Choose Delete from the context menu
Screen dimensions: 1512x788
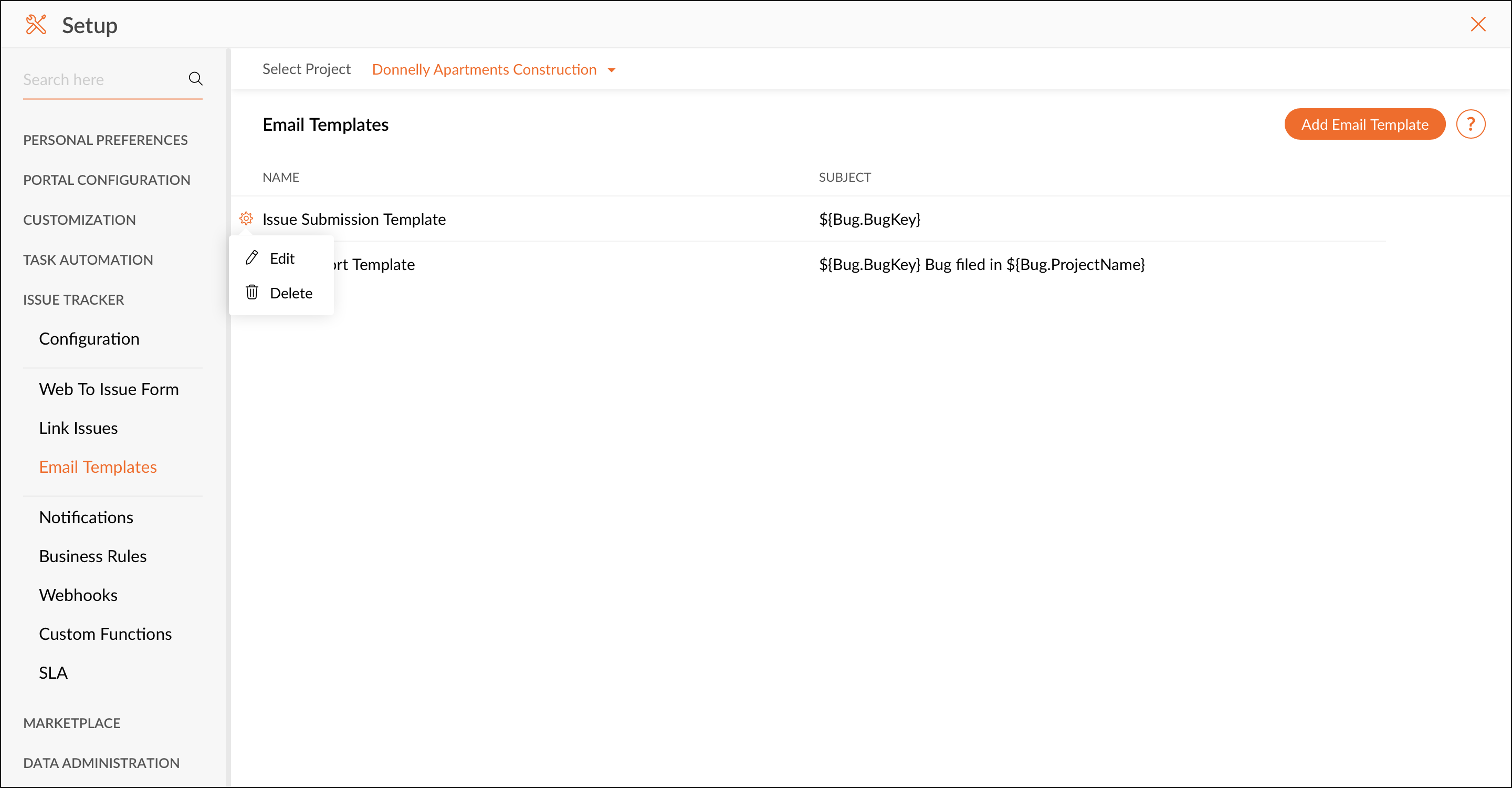pyautogui.click(x=290, y=293)
